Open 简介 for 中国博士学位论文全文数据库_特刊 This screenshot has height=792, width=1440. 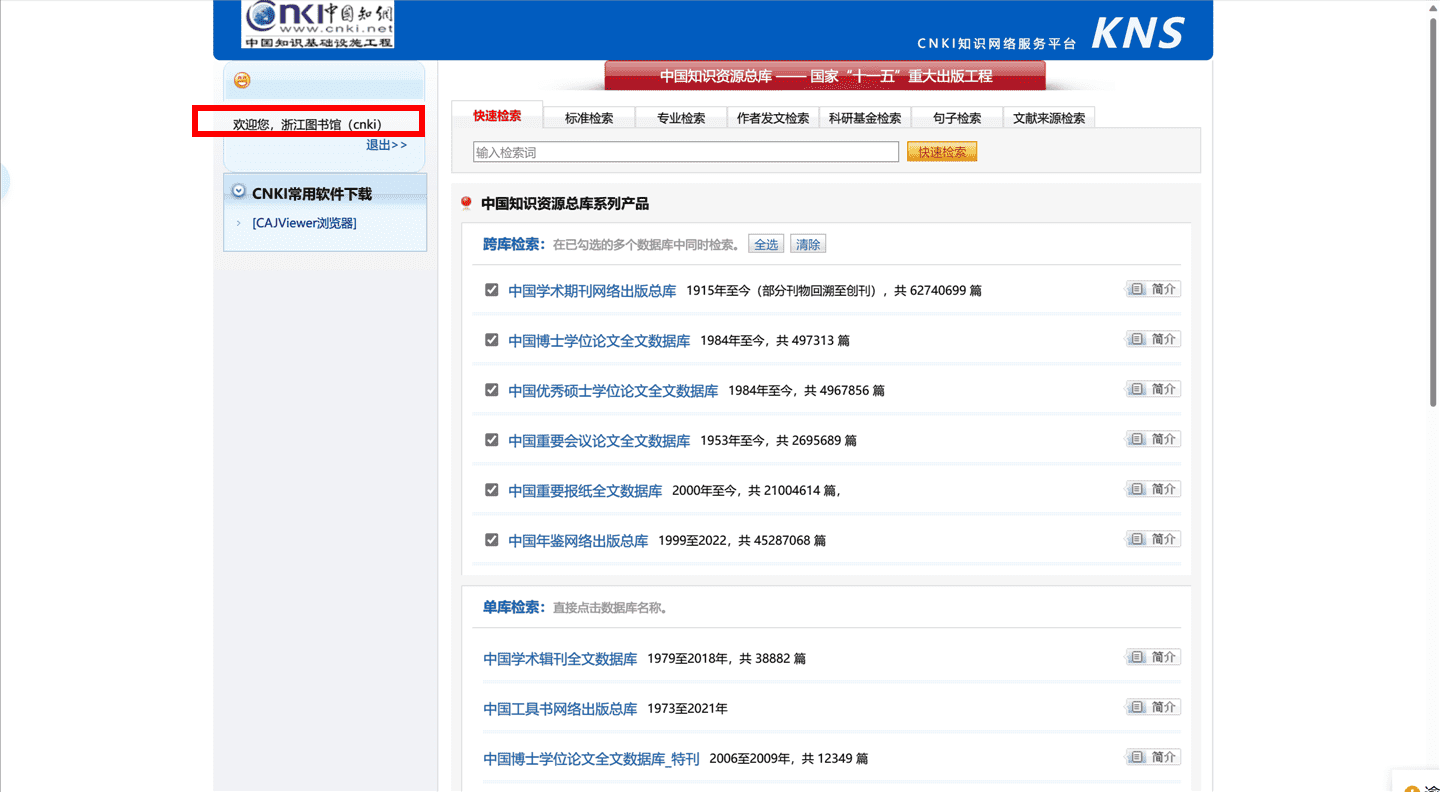click(1153, 757)
